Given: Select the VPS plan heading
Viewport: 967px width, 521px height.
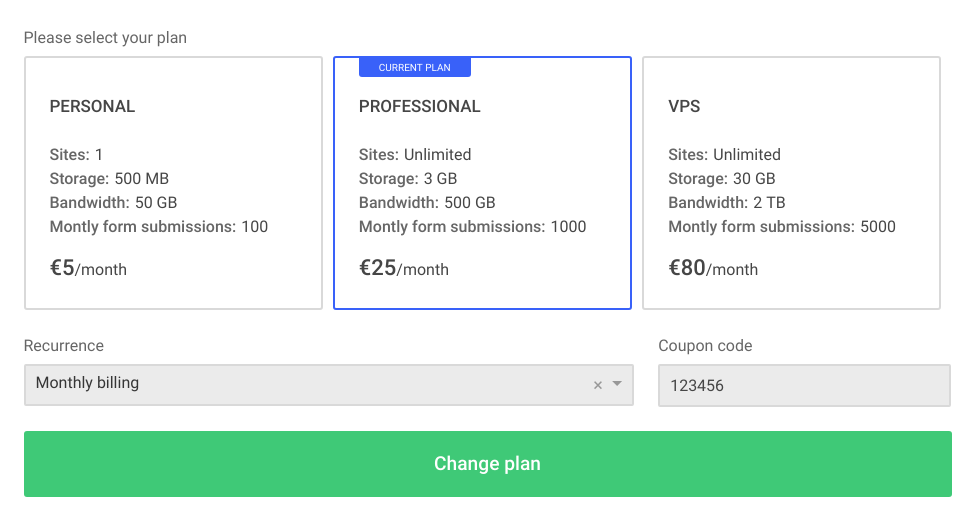Looking at the screenshot, I should (x=685, y=106).
